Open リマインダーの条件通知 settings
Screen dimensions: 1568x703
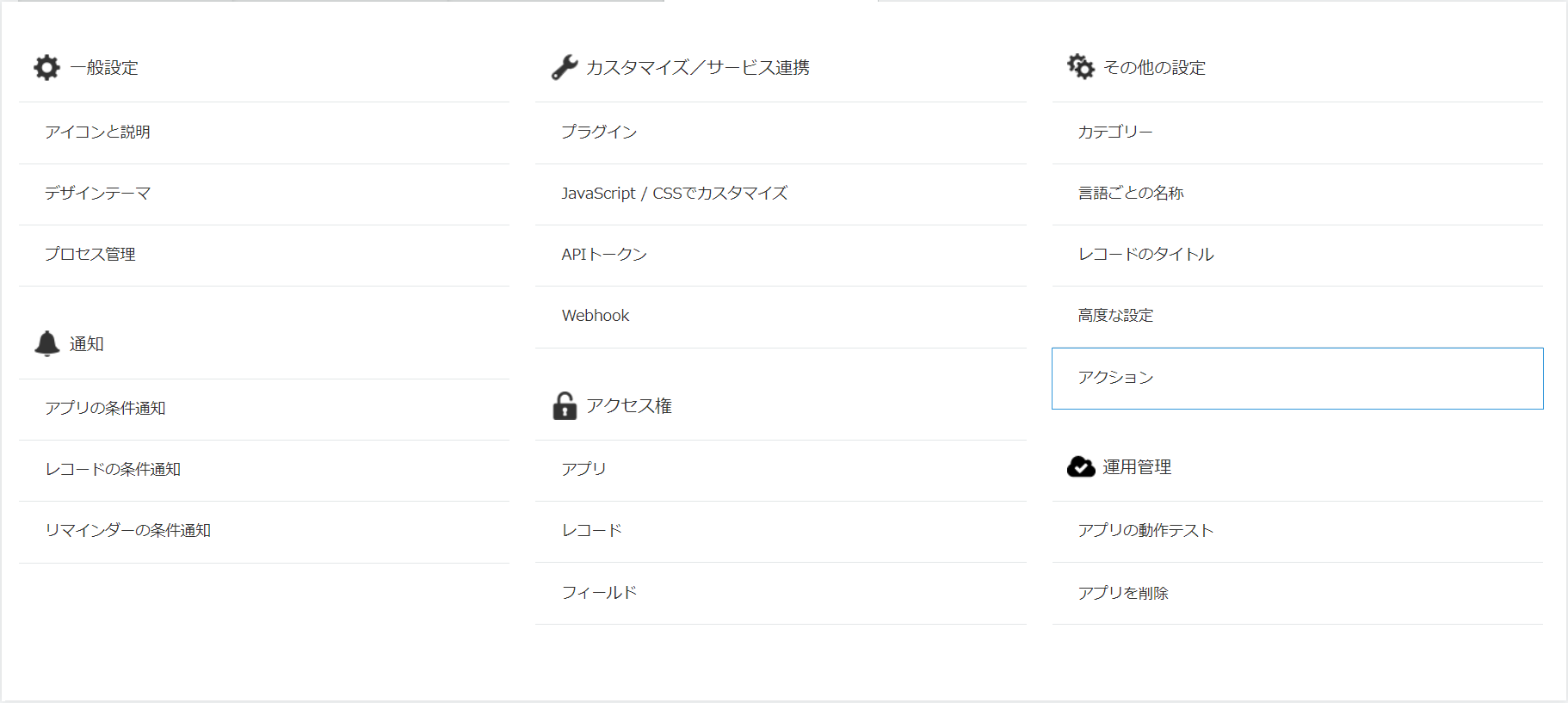[x=264, y=531]
